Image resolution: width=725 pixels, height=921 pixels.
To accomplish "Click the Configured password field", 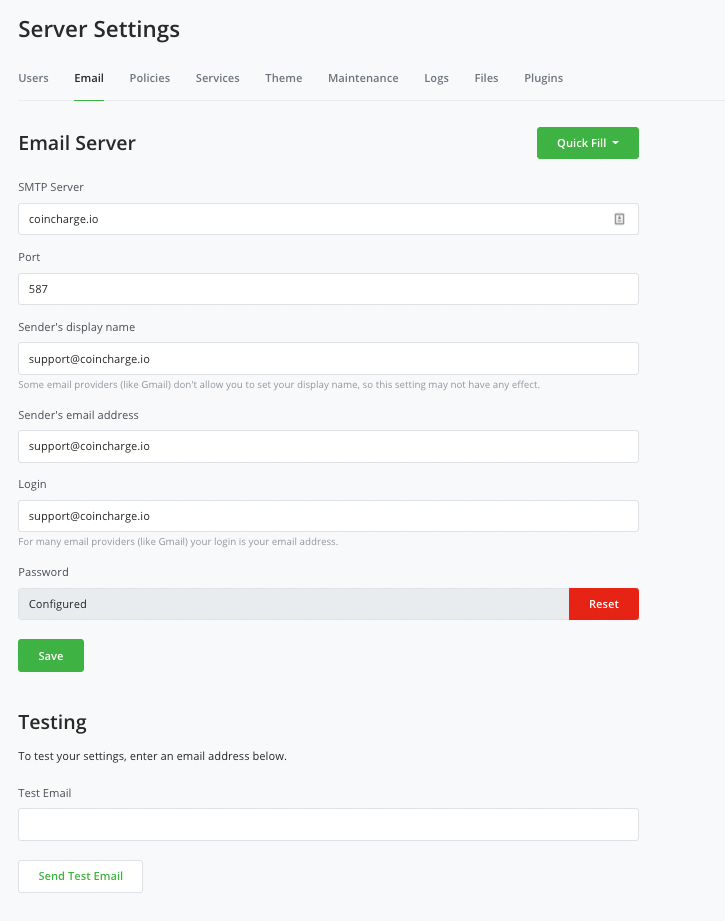I will [x=293, y=604].
